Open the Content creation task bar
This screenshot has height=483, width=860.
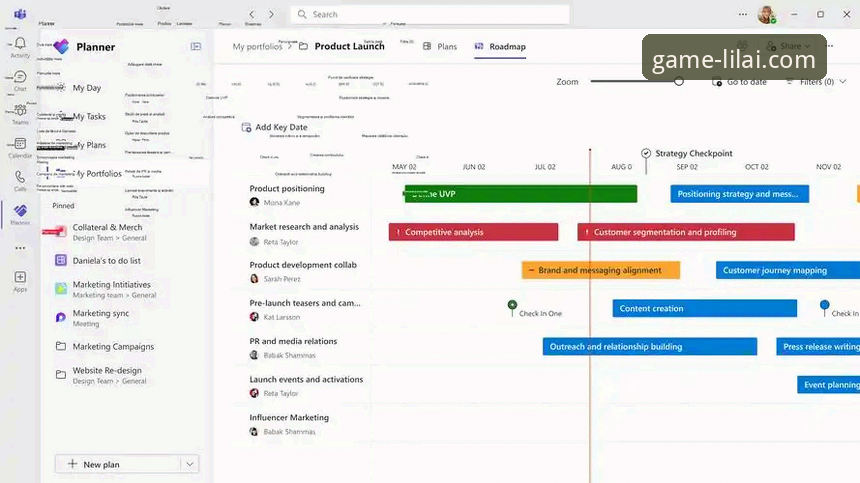coord(705,309)
